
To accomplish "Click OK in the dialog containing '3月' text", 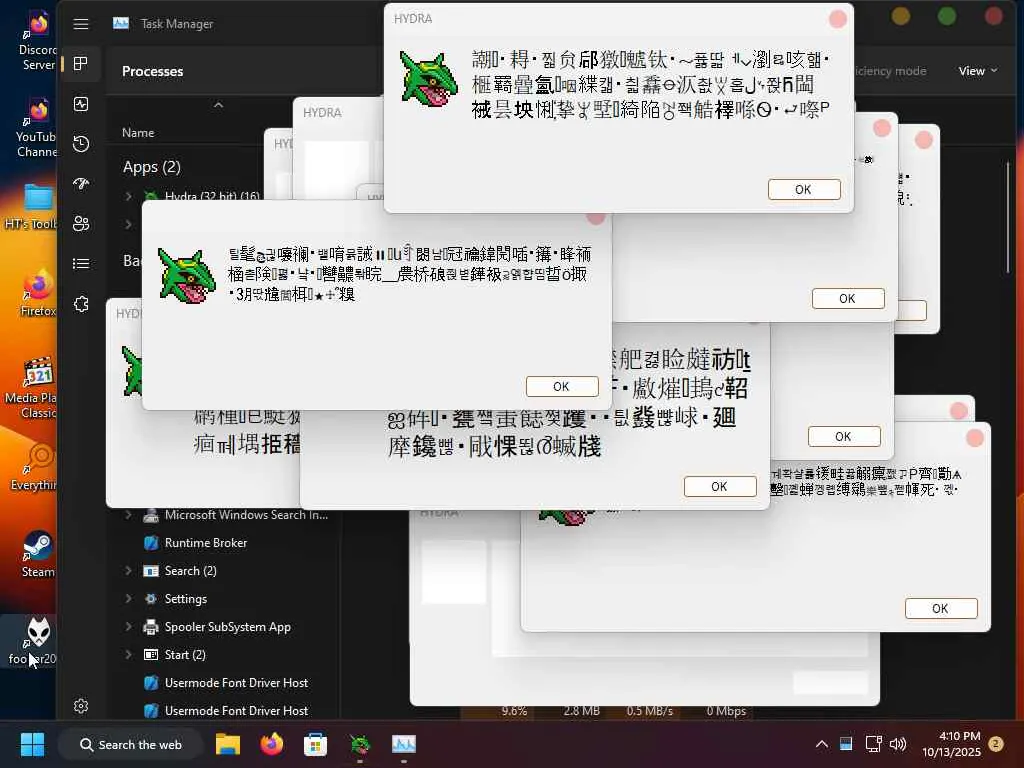I will tap(562, 387).
